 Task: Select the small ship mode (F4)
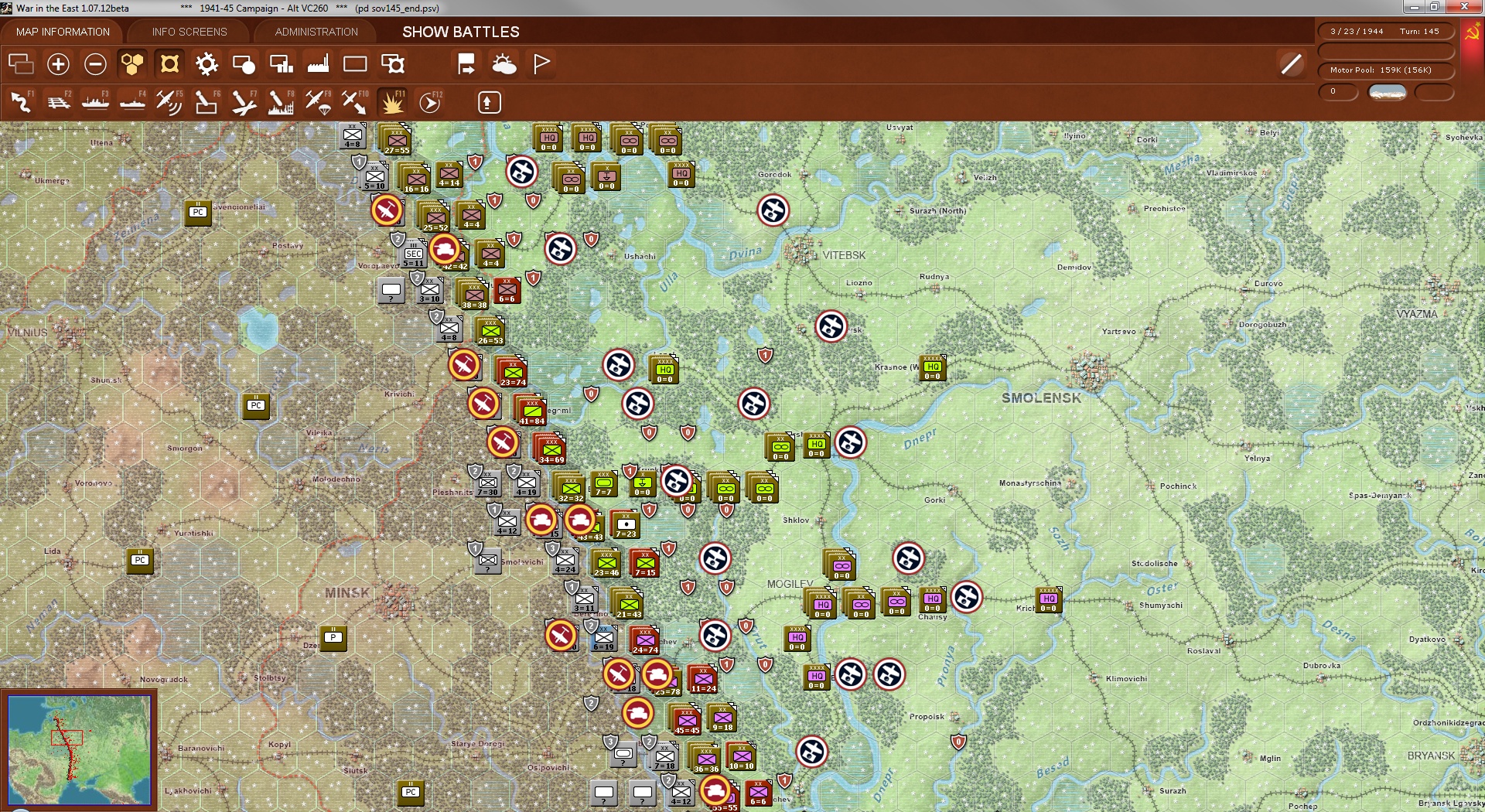click(x=132, y=102)
